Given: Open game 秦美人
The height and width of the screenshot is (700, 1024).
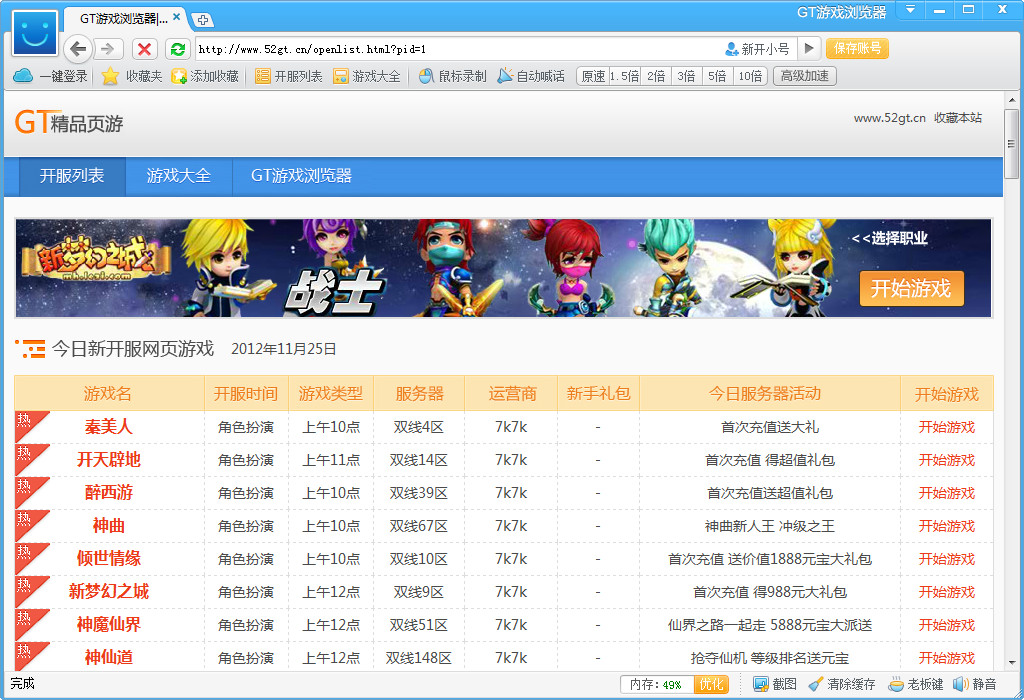Looking at the screenshot, I should 108,426.
